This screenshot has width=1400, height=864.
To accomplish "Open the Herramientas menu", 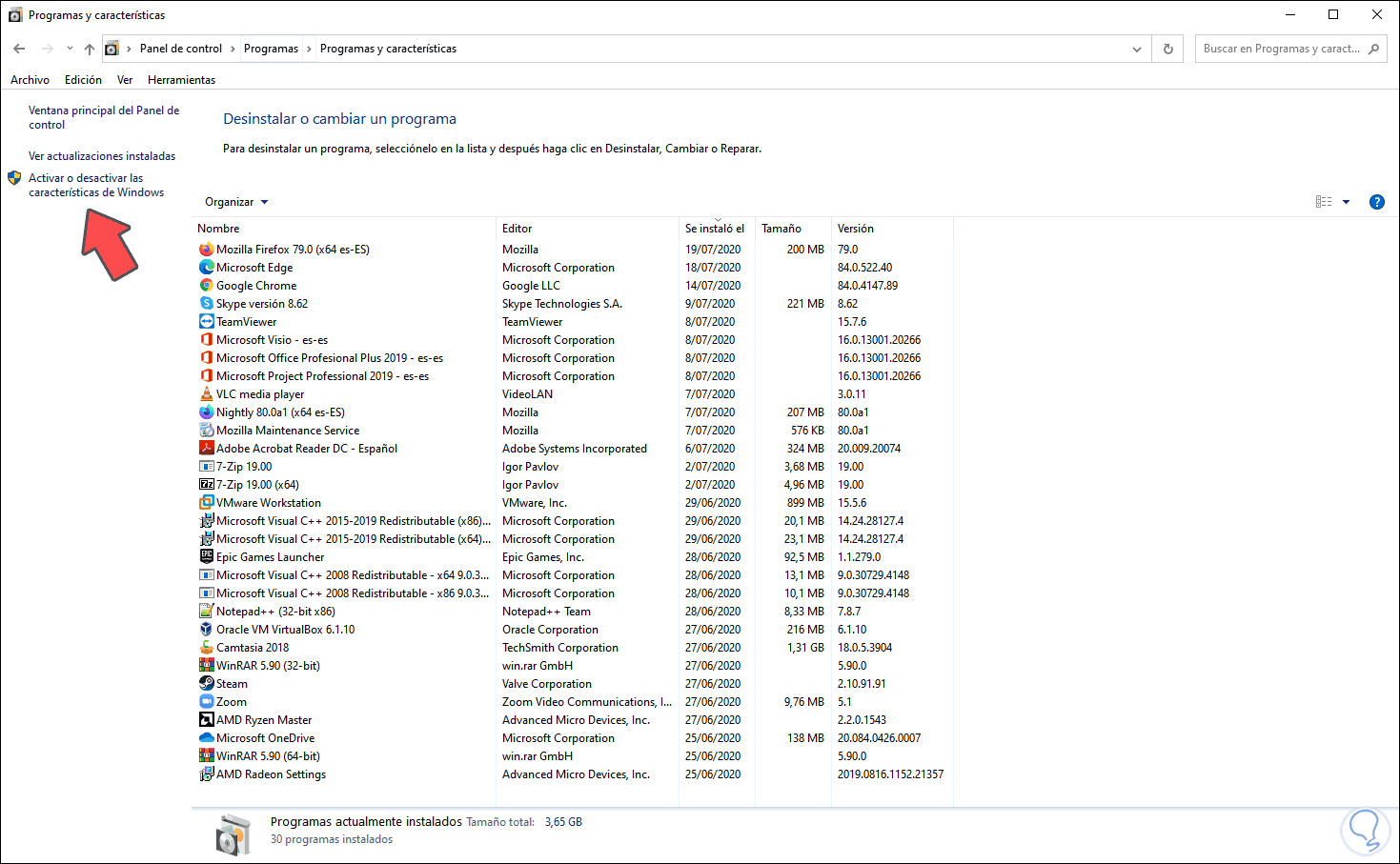I will [x=181, y=80].
